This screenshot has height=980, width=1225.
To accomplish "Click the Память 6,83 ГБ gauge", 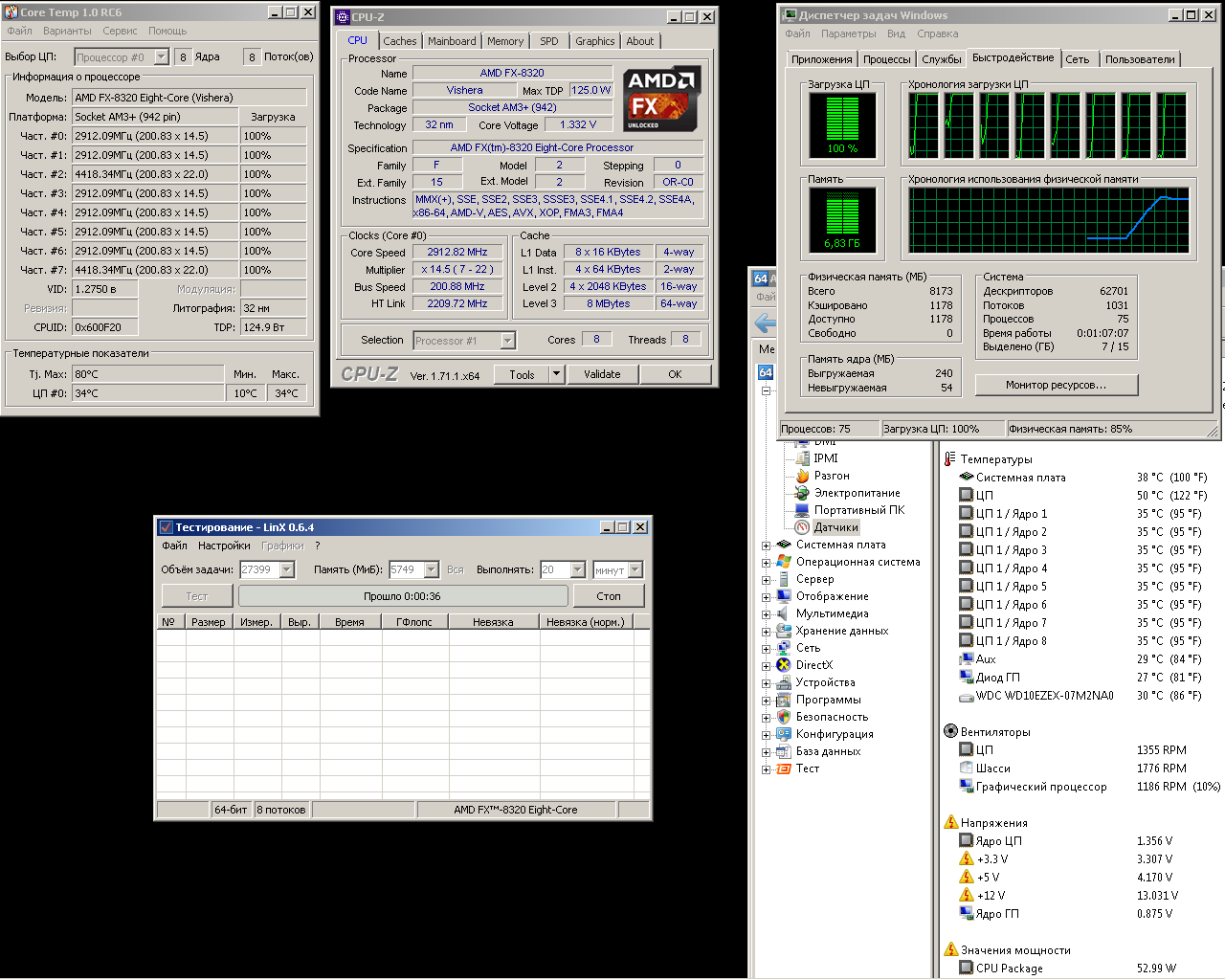I will [x=842, y=219].
